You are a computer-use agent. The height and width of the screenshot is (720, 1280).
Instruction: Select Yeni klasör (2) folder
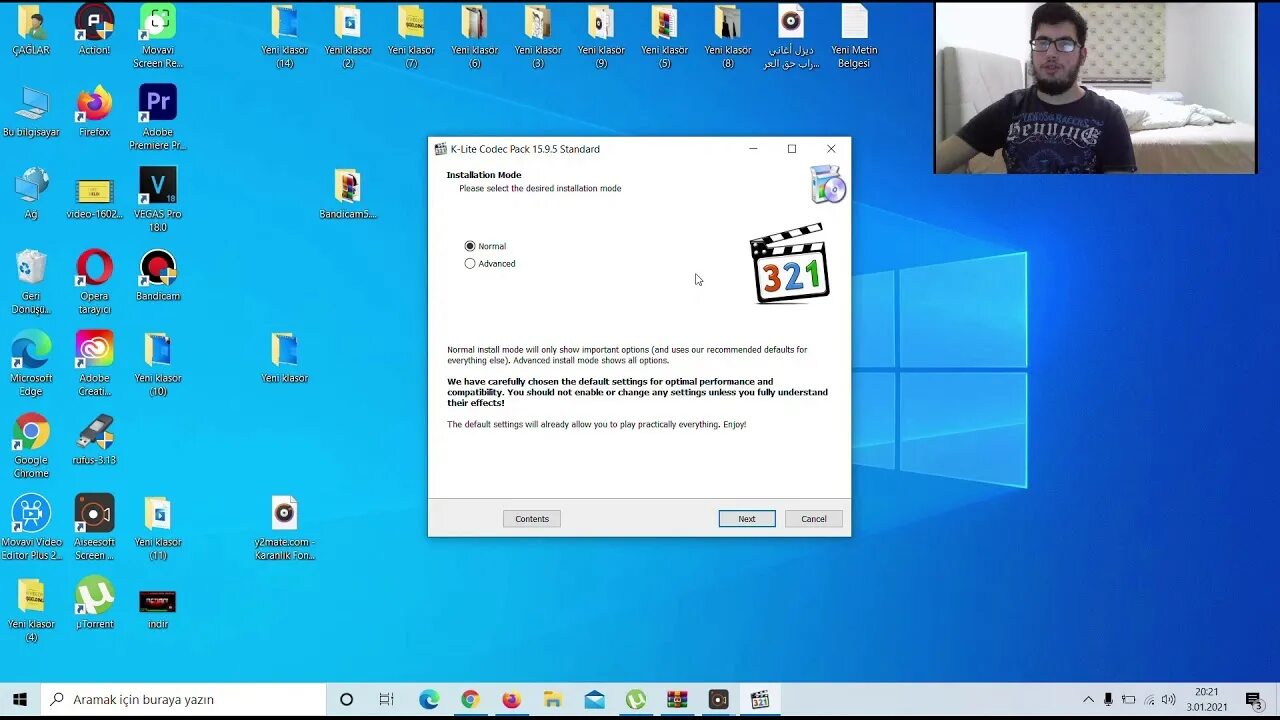click(347, 37)
